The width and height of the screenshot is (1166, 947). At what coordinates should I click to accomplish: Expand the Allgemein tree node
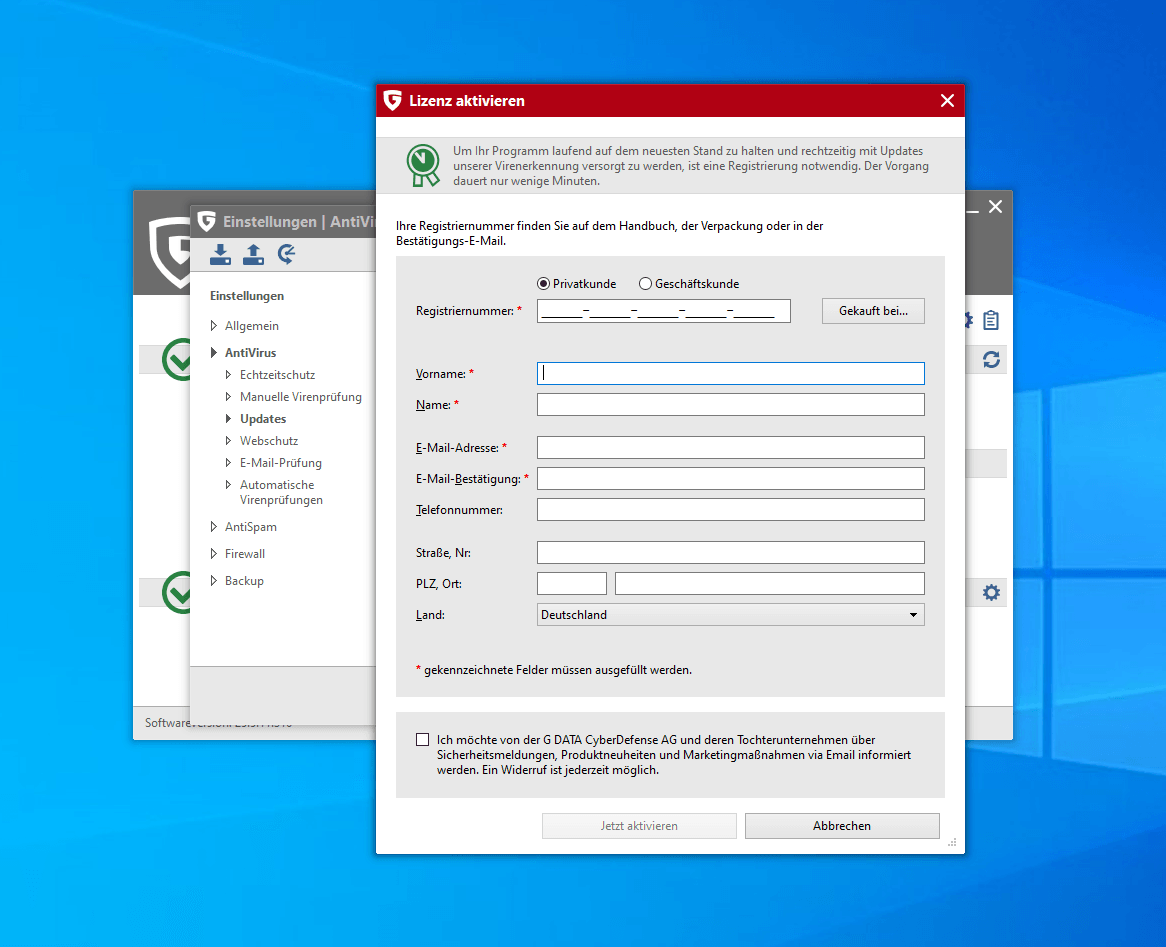[214, 326]
